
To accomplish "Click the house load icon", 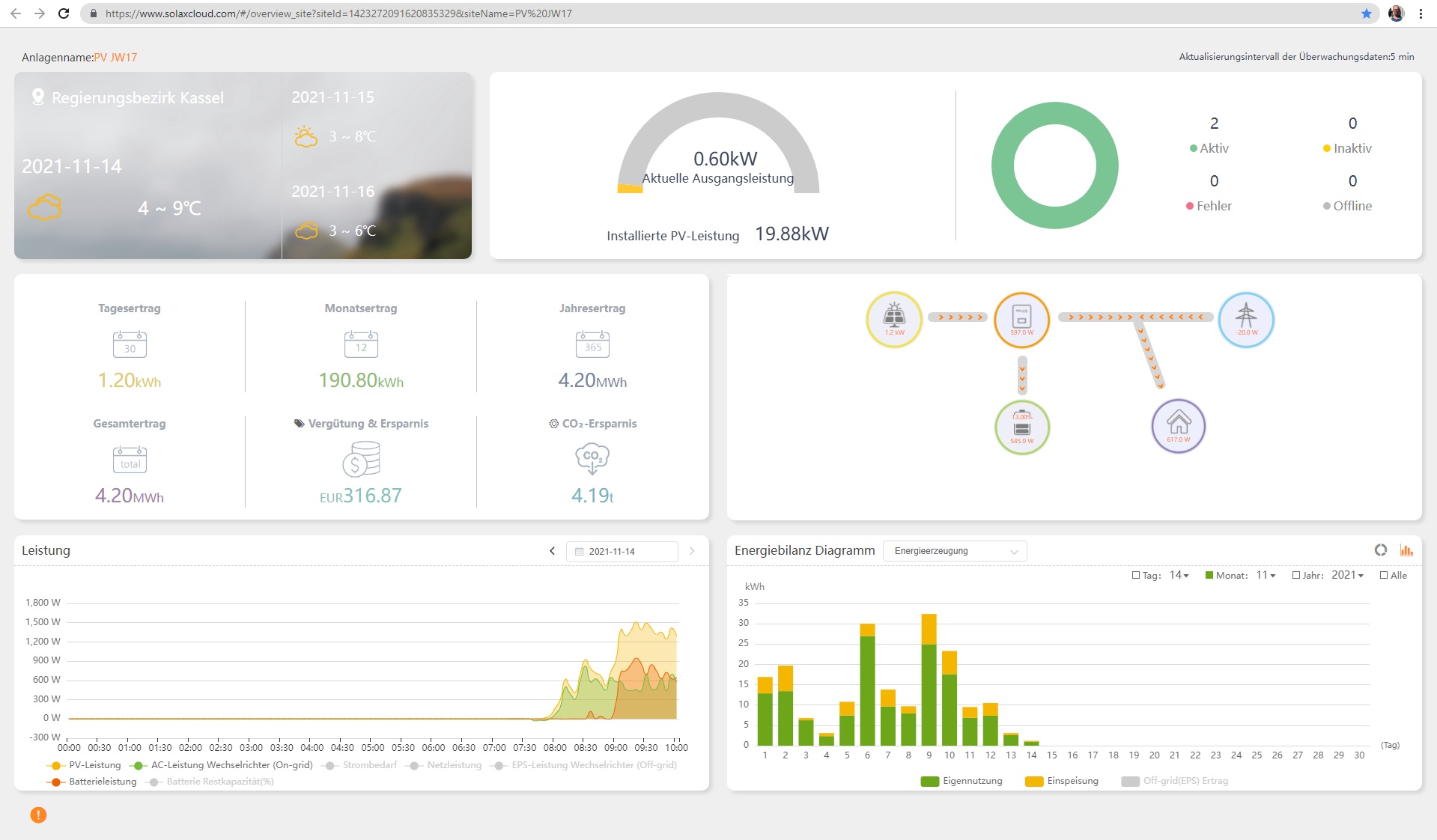I will coord(1178,426).
